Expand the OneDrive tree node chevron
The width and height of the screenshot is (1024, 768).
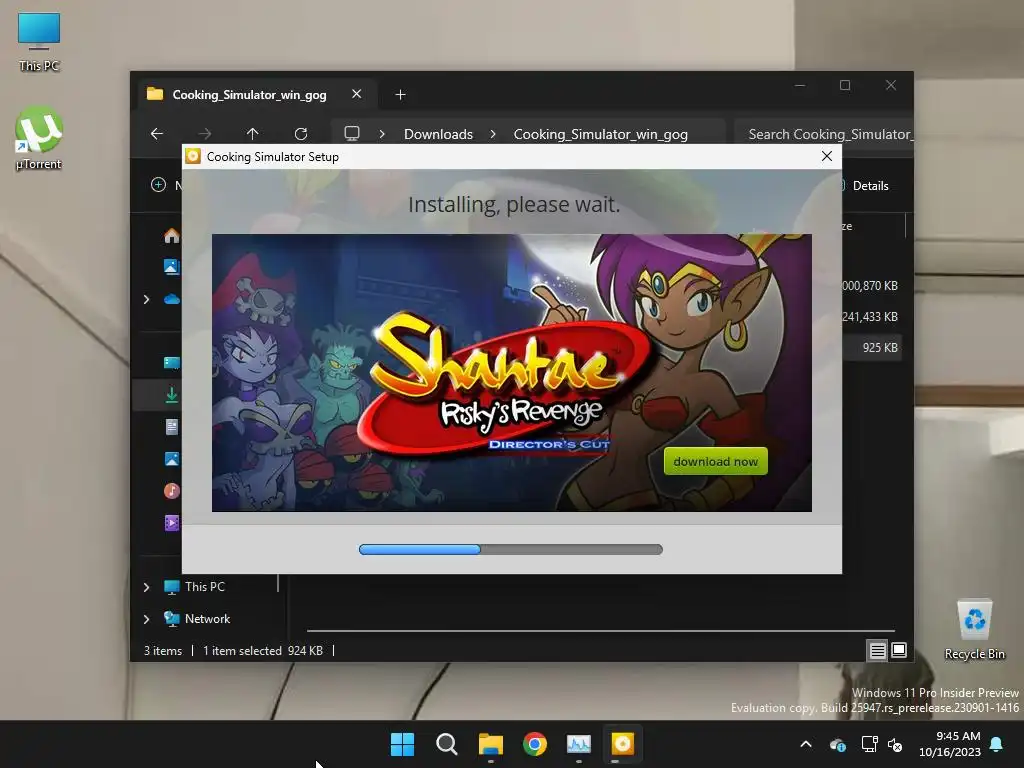click(146, 299)
